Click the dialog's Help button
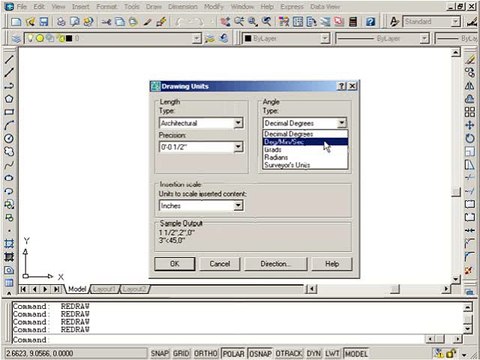 [332, 264]
